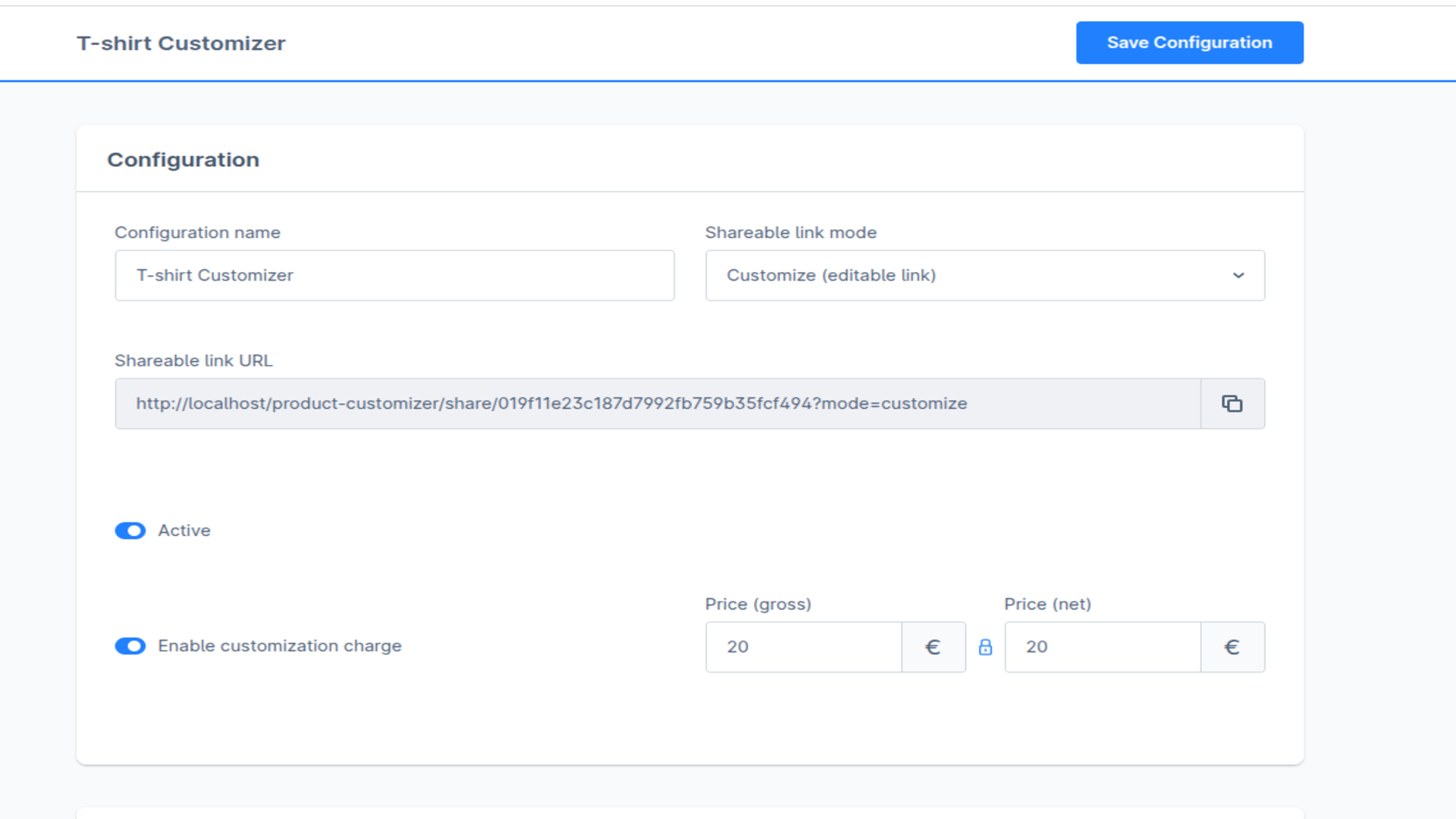
Task: Click into the Shareable link URL field
Action: click(x=658, y=403)
